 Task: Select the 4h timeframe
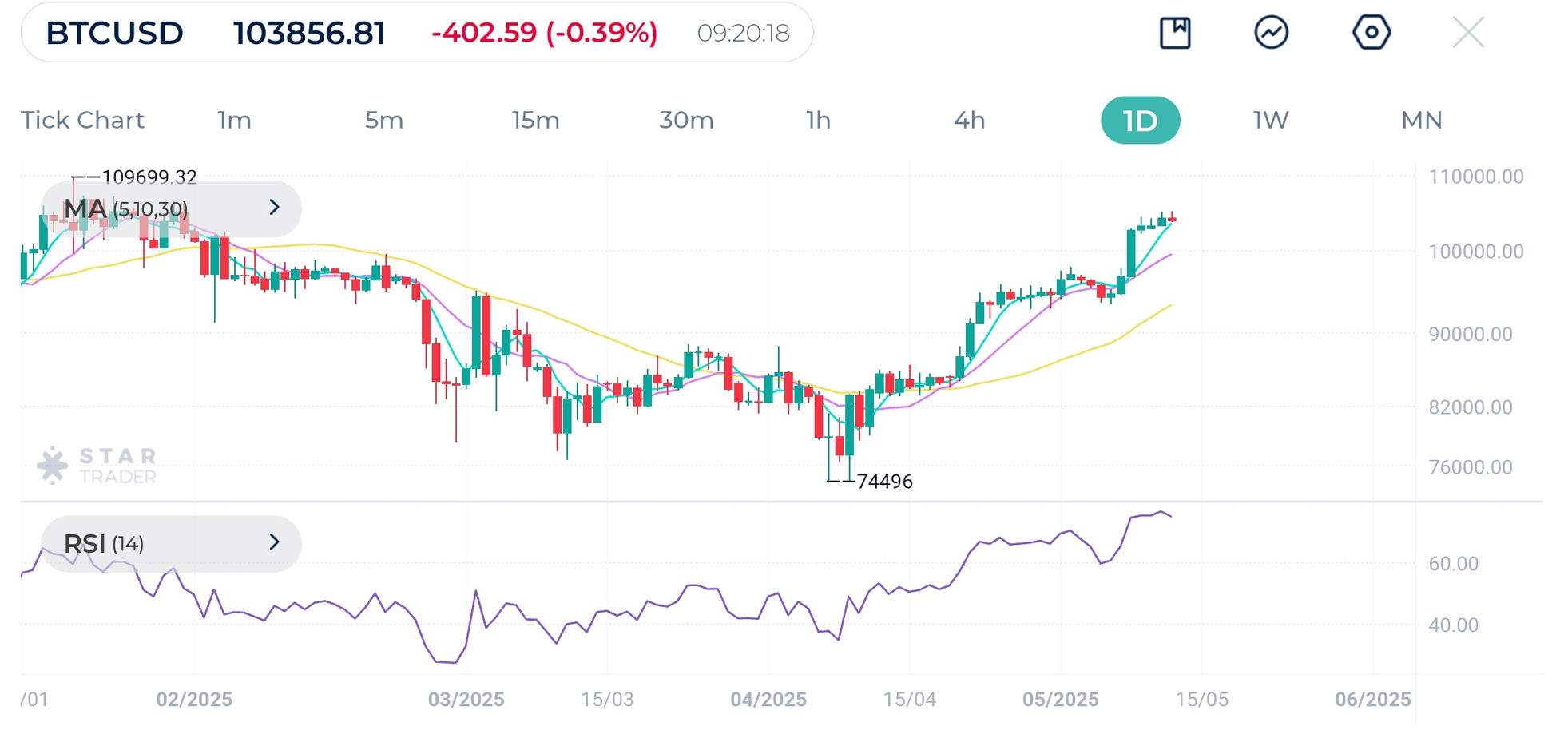tap(969, 120)
